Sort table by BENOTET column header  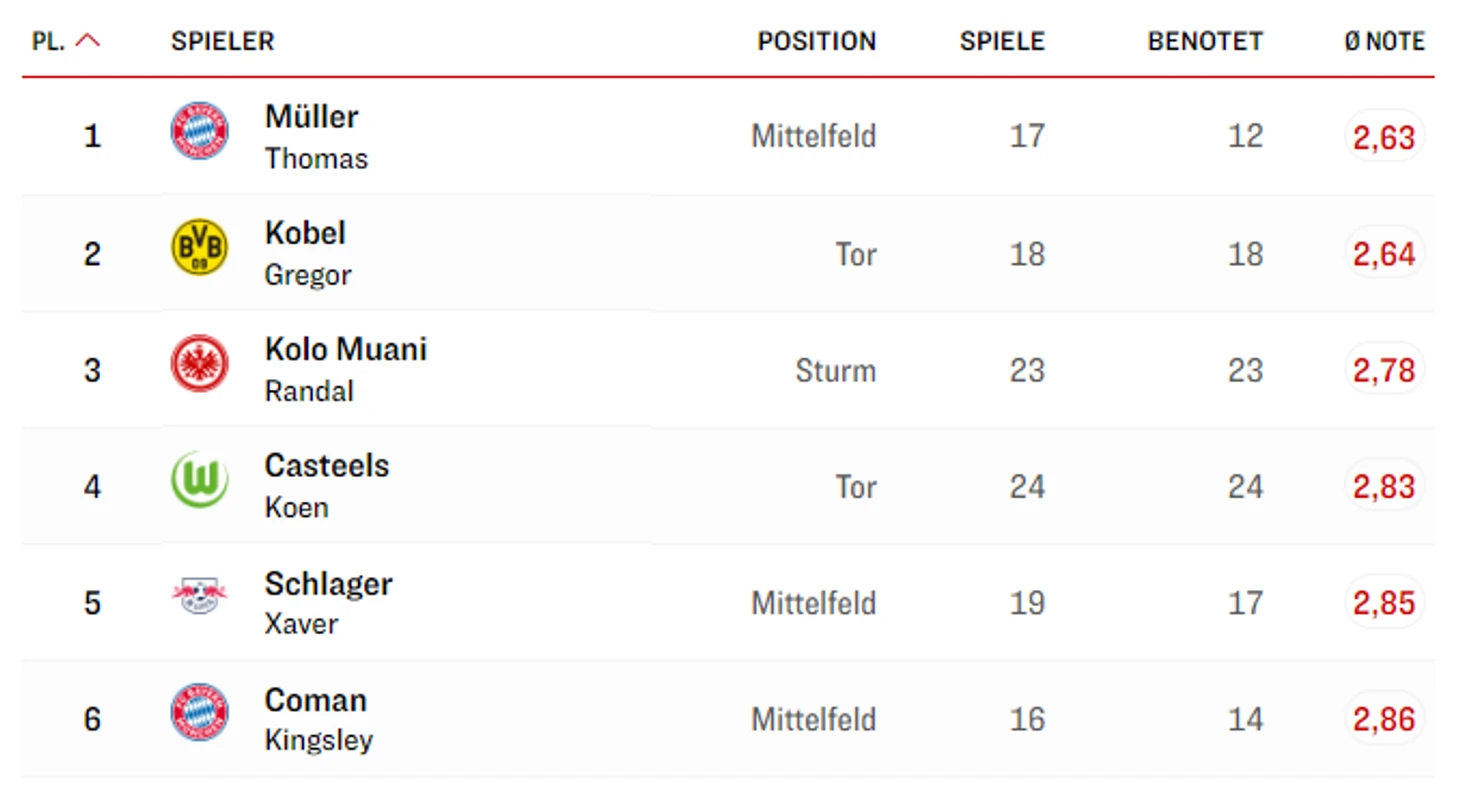1205,42
